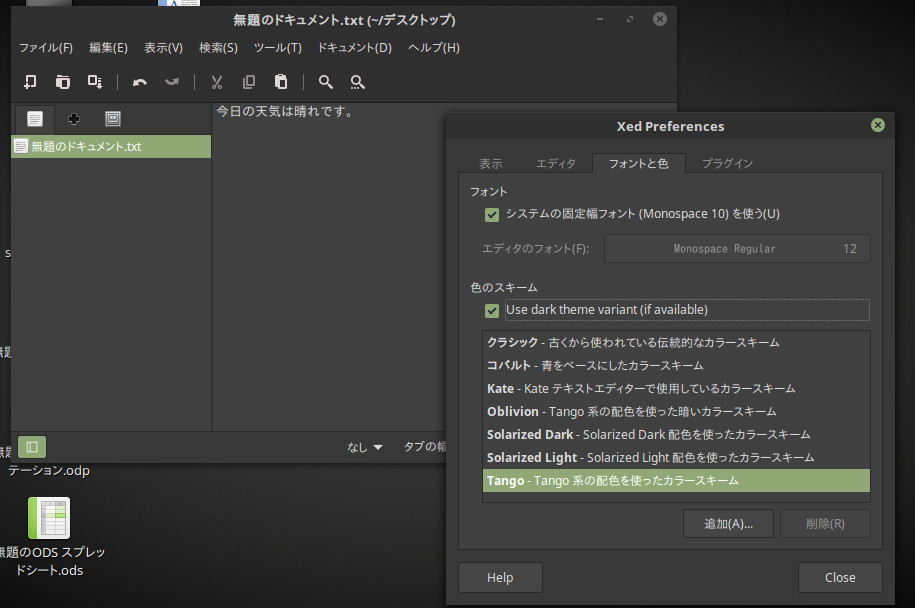Open ドキュメント(D) menu
Viewport: 915px width, 608px height.
[355, 48]
